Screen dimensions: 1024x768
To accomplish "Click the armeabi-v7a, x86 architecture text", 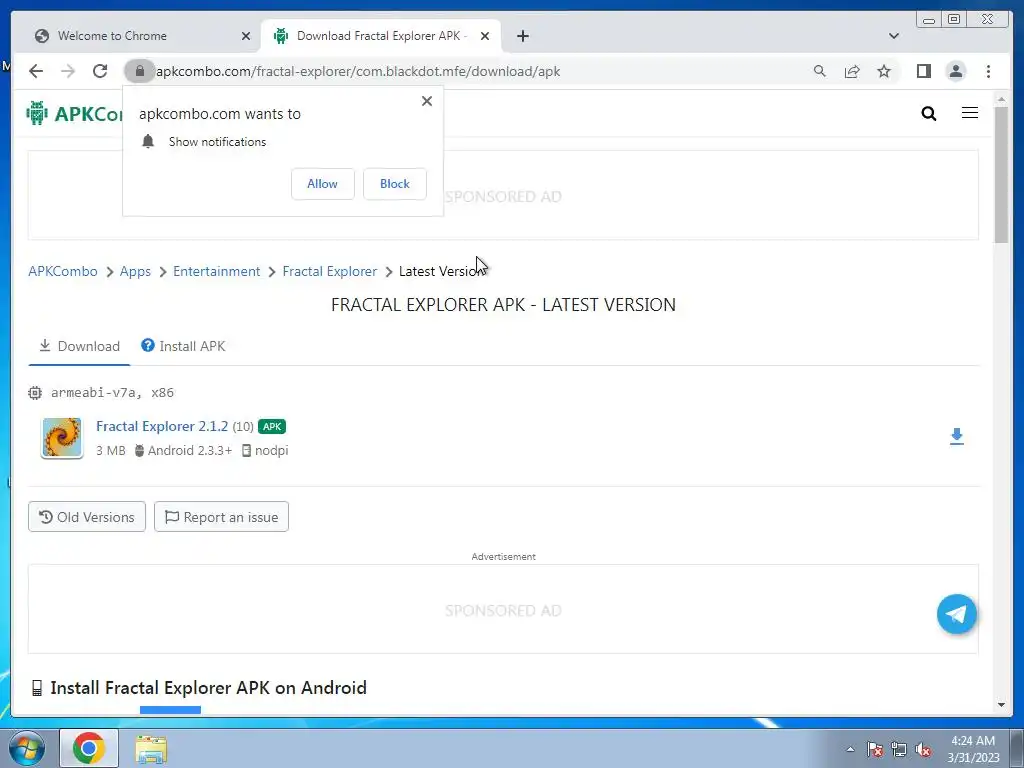I will tap(112, 392).
